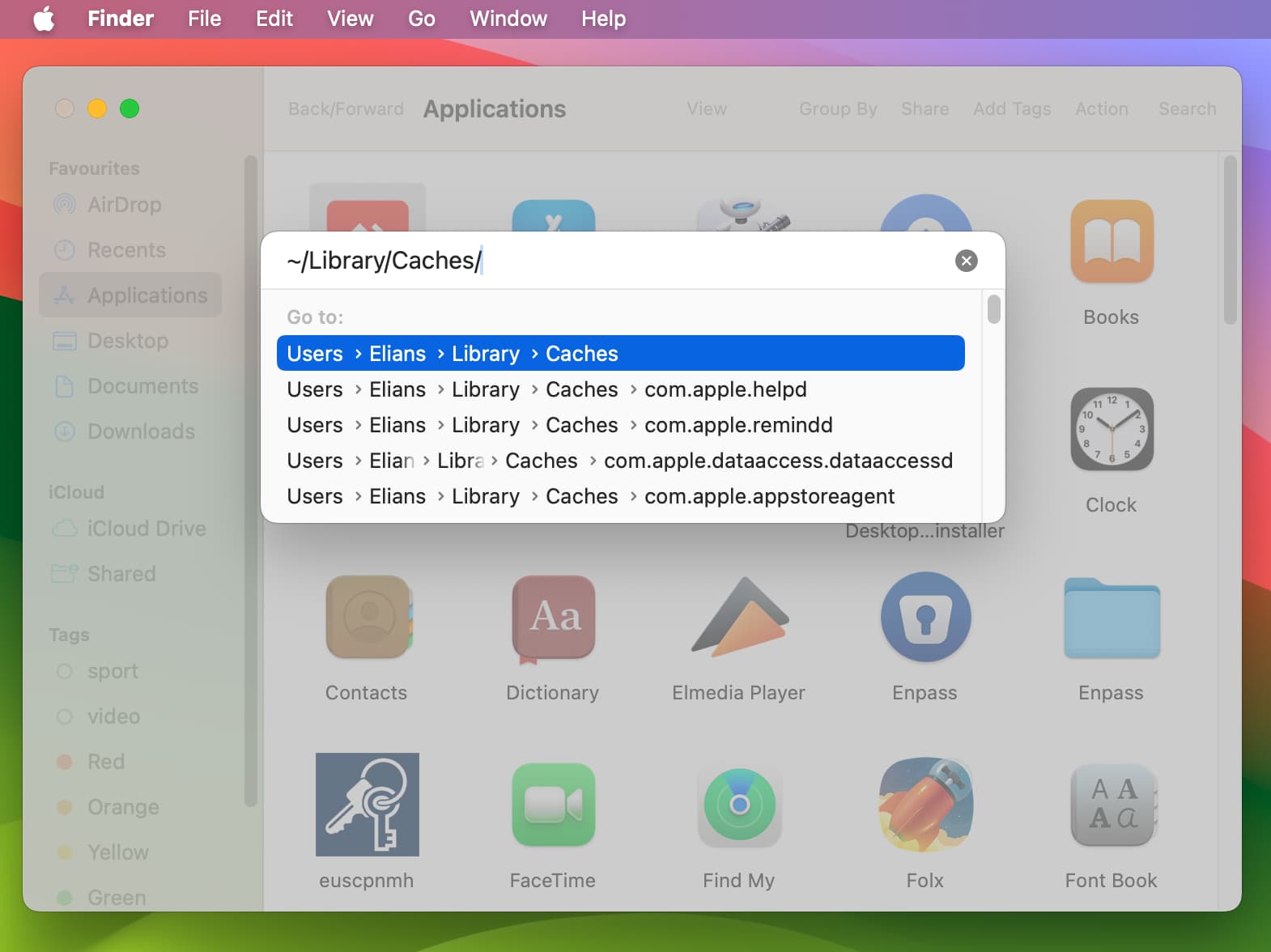Choose the com.apple.remindd cache path

(x=621, y=425)
